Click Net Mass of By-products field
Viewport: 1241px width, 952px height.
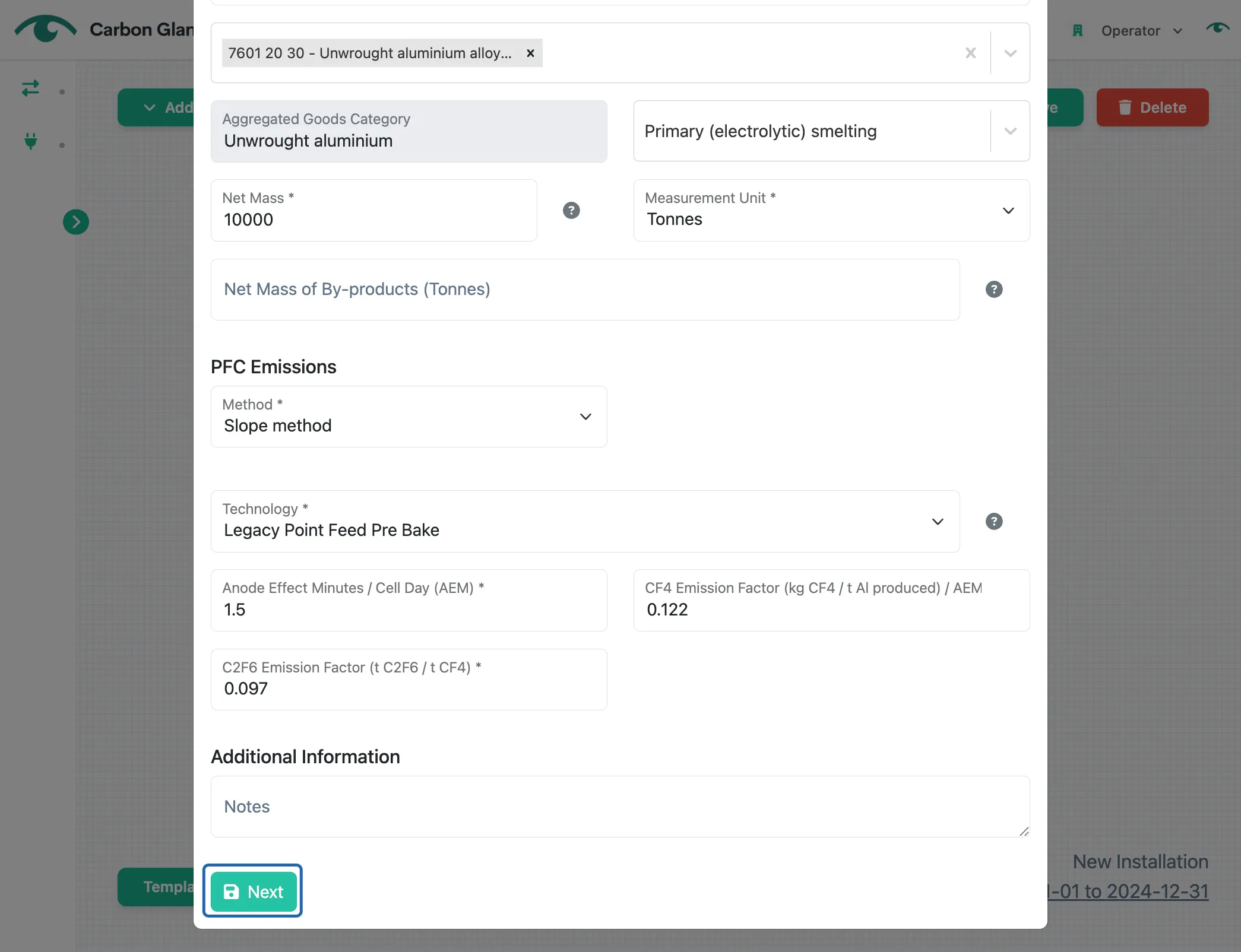point(585,290)
